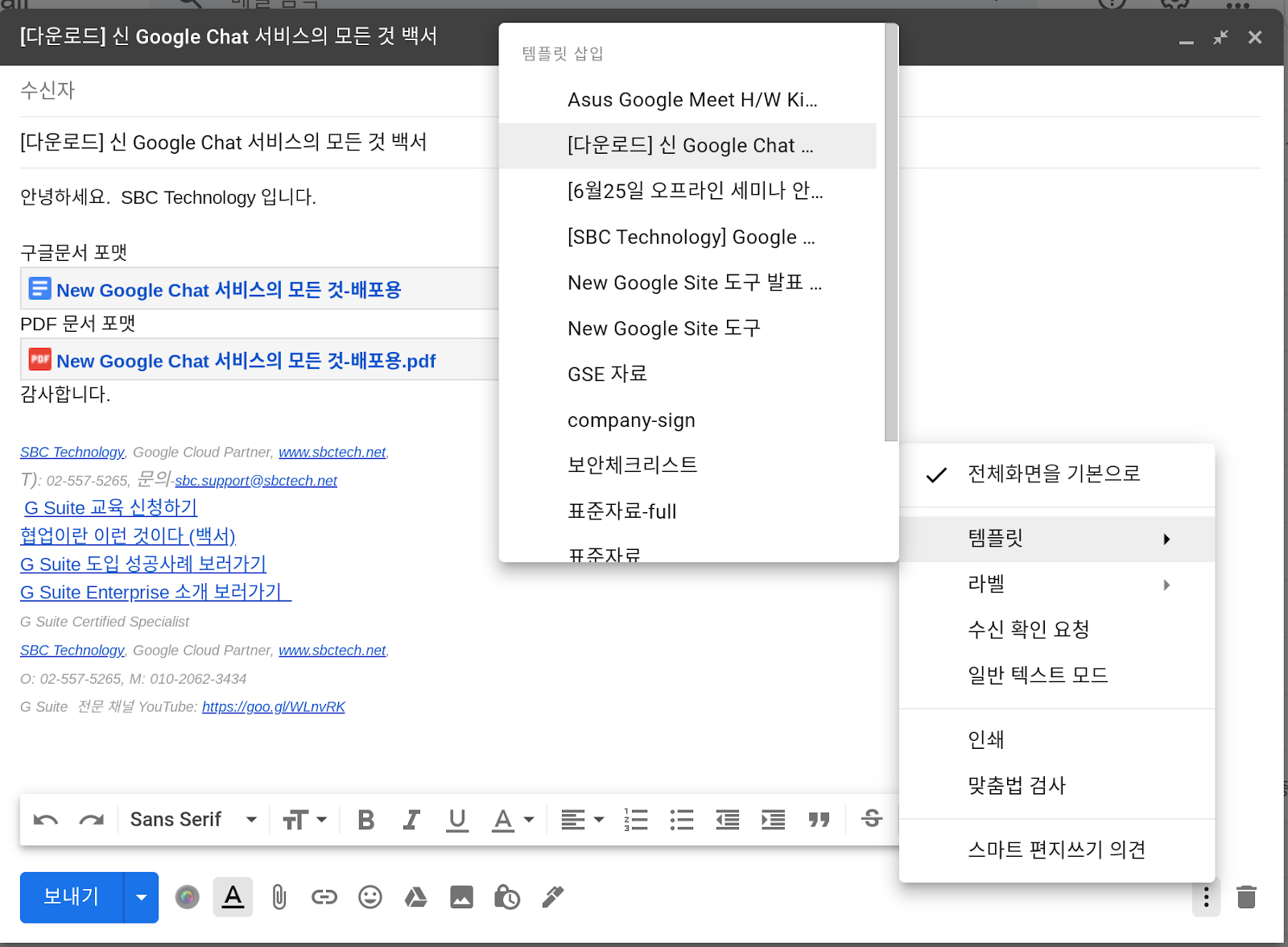Toggle 전체화면을 기본으로 option

(x=1057, y=474)
